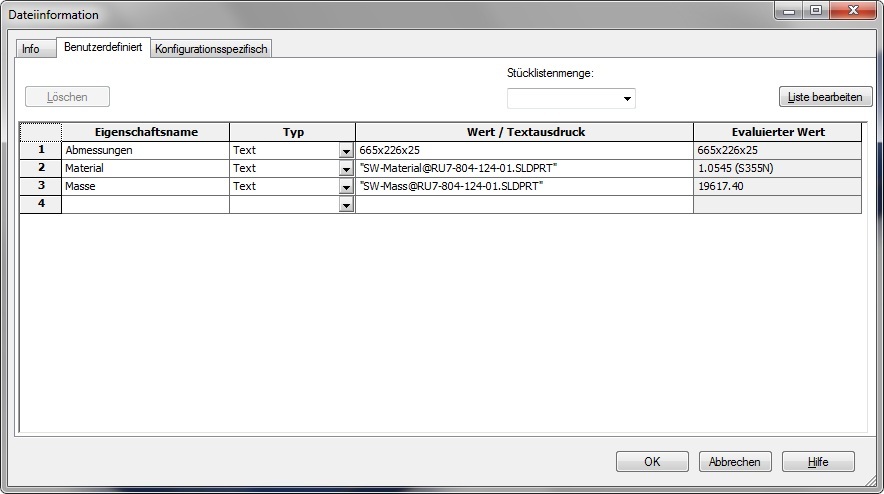Click the empty property name cell in row 4
This screenshot has height=494, width=884.
[x=145, y=205]
